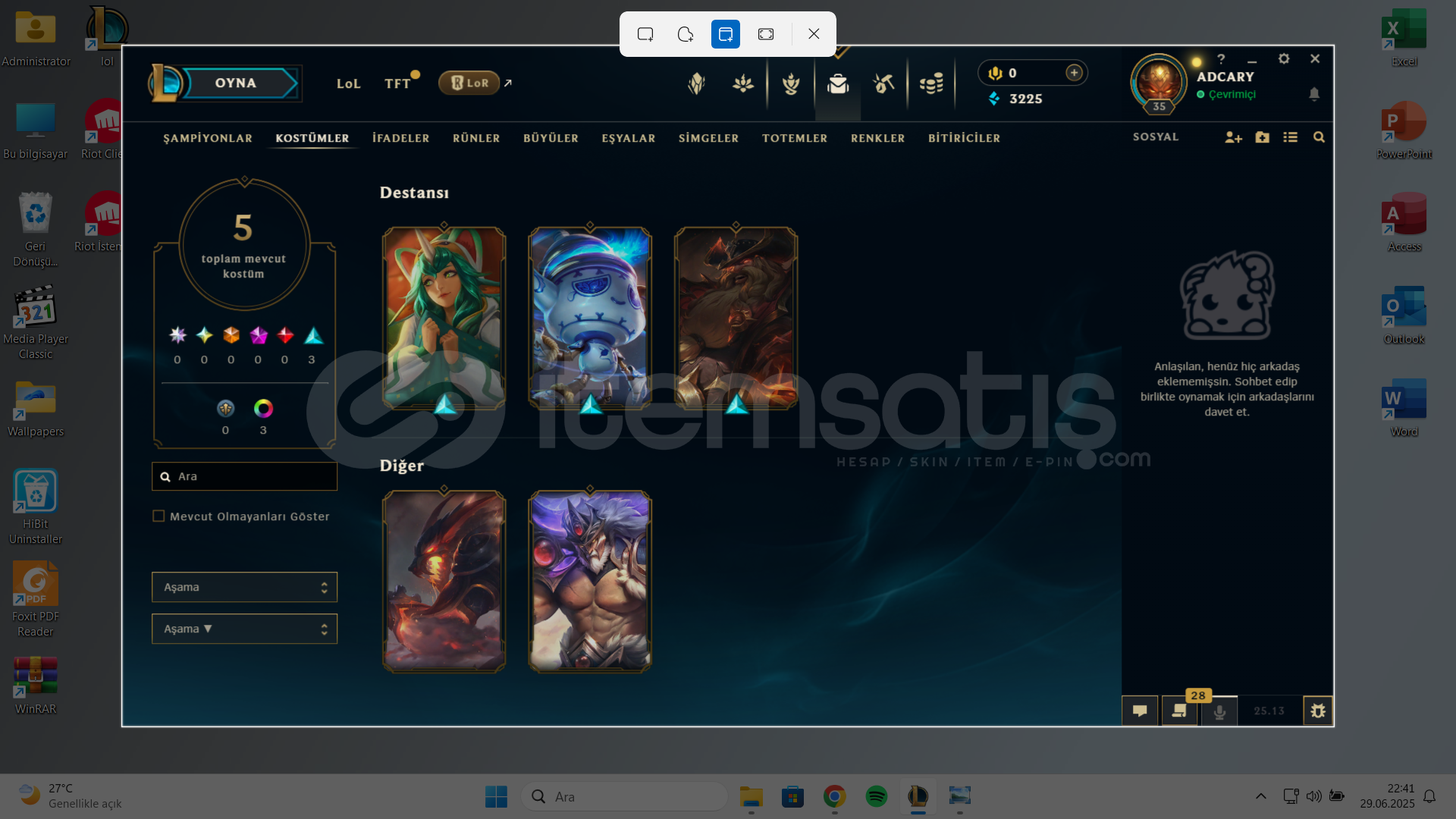Open the Excel desktop shortcut

point(1404,38)
